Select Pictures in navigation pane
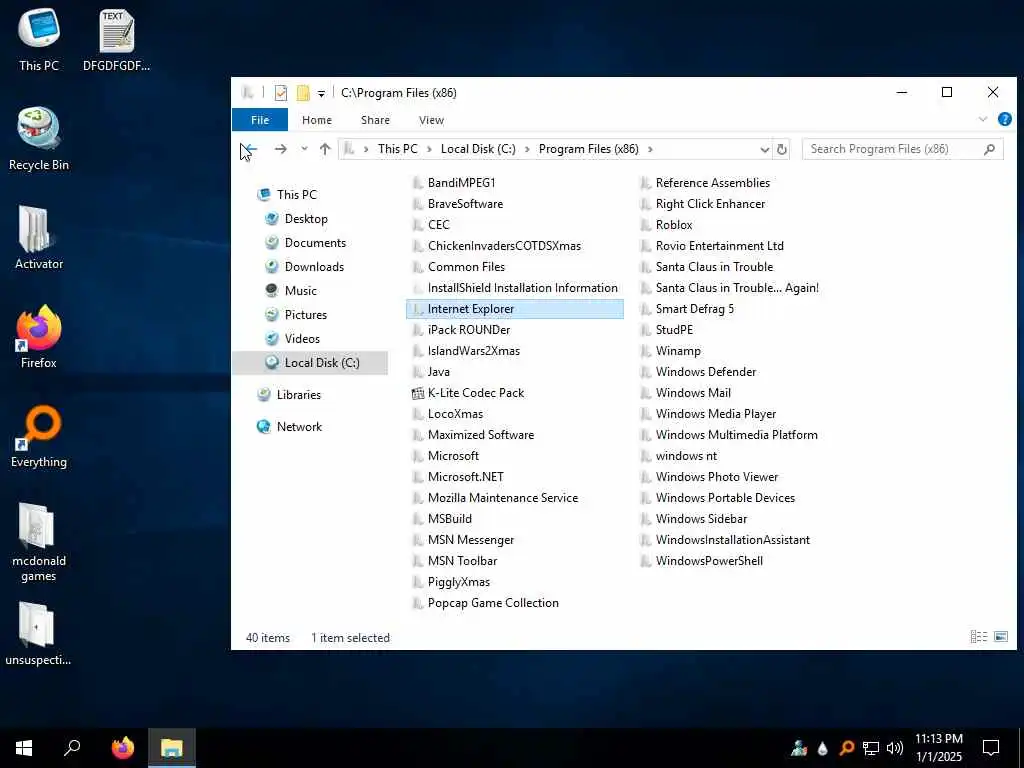1024x768 pixels. click(x=296, y=315)
